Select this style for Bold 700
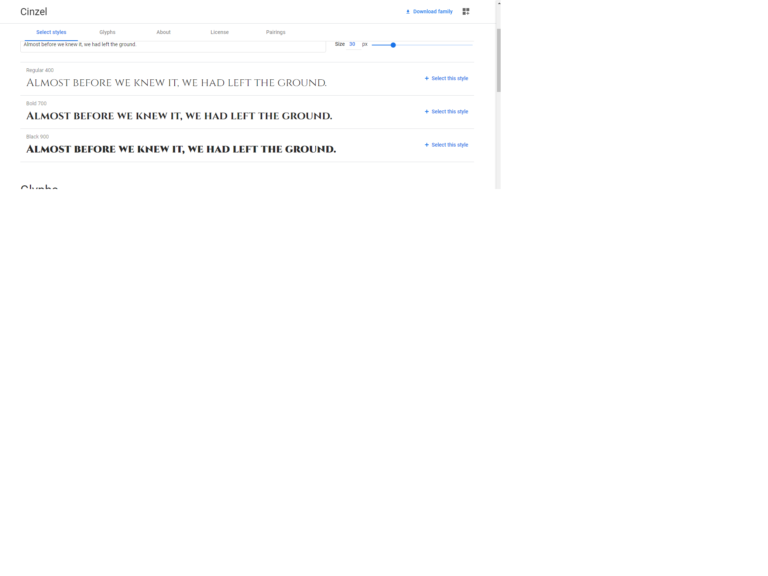This screenshot has width=768, height=576. (446, 112)
